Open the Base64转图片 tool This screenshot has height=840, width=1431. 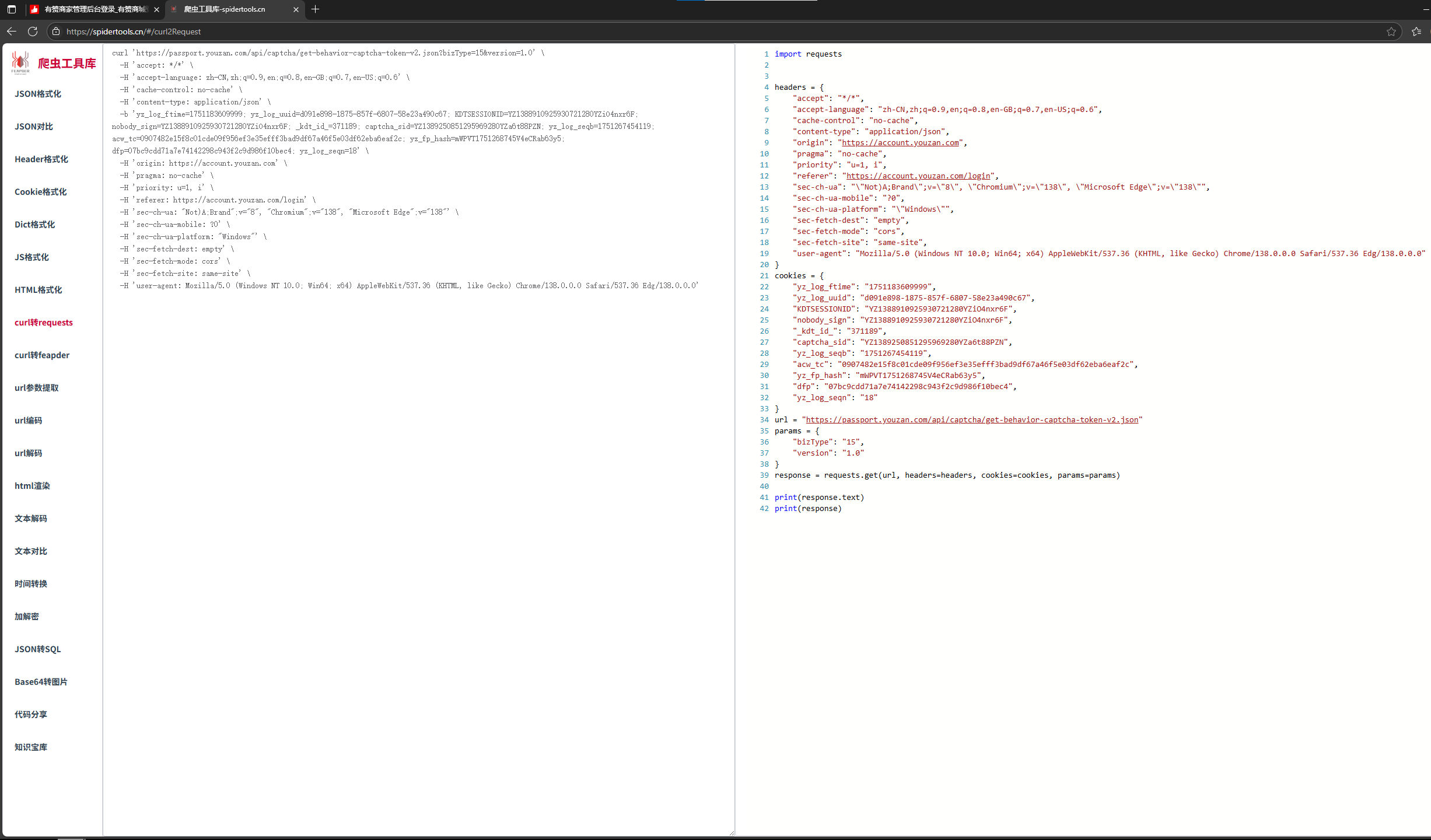(40, 681)
